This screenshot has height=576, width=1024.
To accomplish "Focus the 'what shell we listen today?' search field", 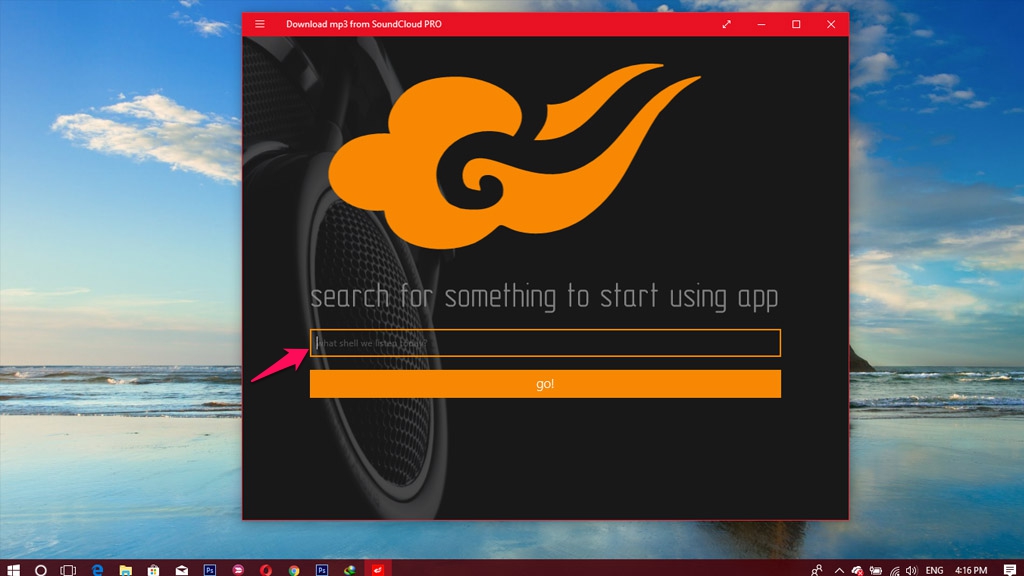I will [545, 343].
